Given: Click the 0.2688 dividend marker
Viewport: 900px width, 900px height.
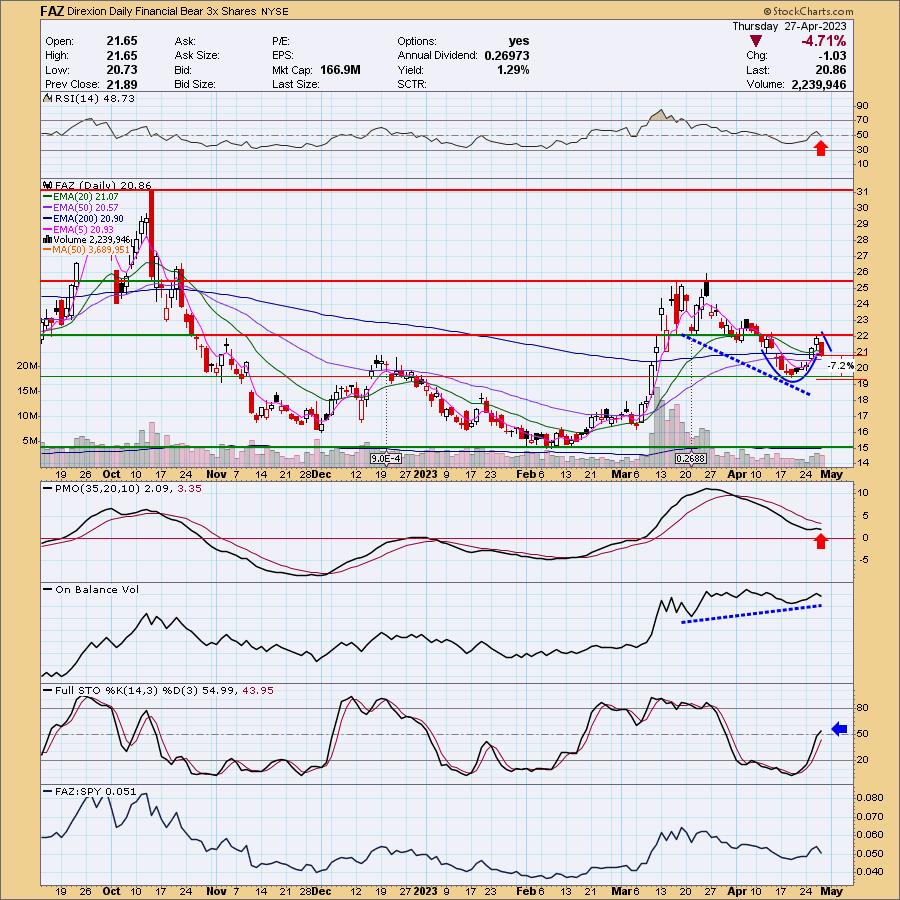Looking at the screenshot, I should click(690, 459).
